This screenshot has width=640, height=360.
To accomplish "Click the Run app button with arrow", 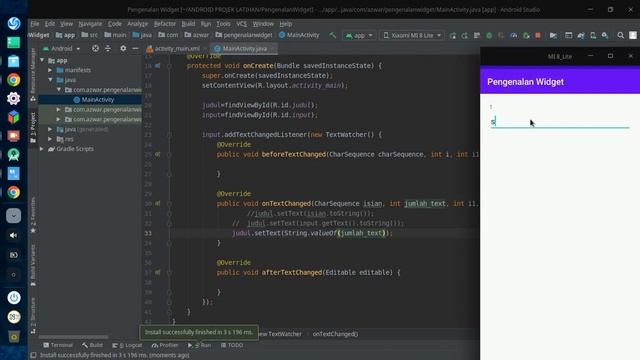I will 453,36.
